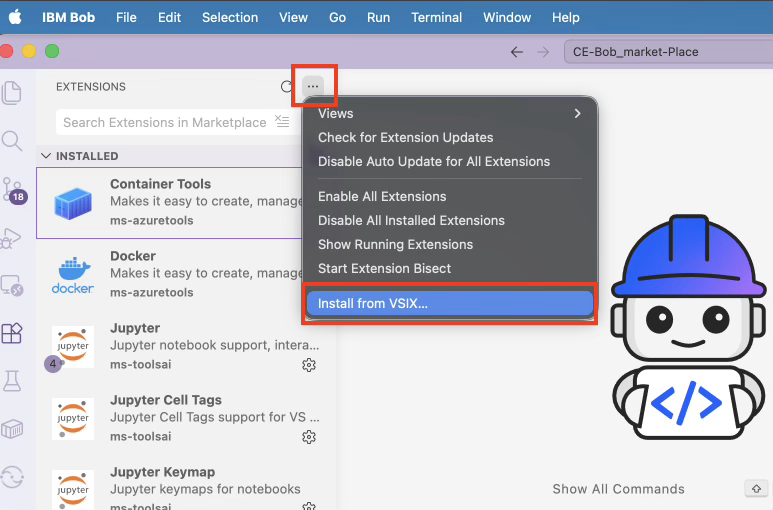
Task: Open the File menu
Action: [x=126, y=18]
